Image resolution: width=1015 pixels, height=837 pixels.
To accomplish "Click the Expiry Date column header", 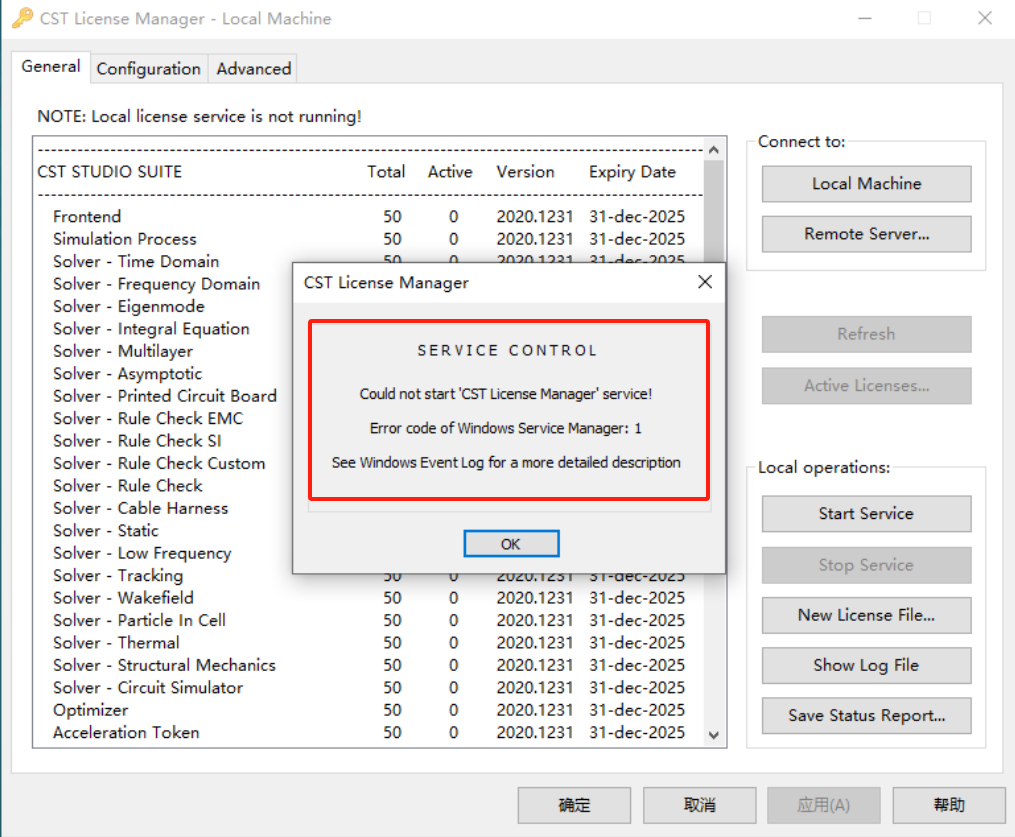I will pyautogui.click(x=632, y=172).
